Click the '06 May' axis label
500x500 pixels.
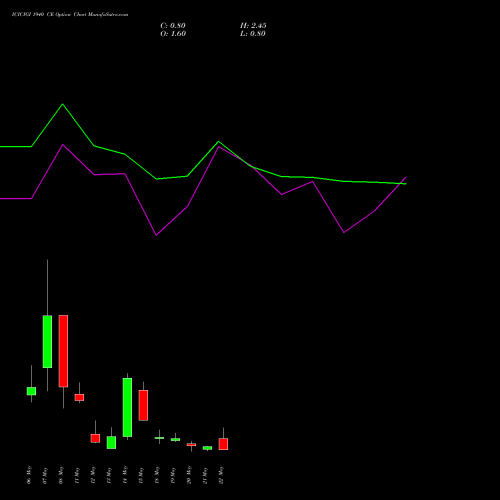click(x=29, y=475)
